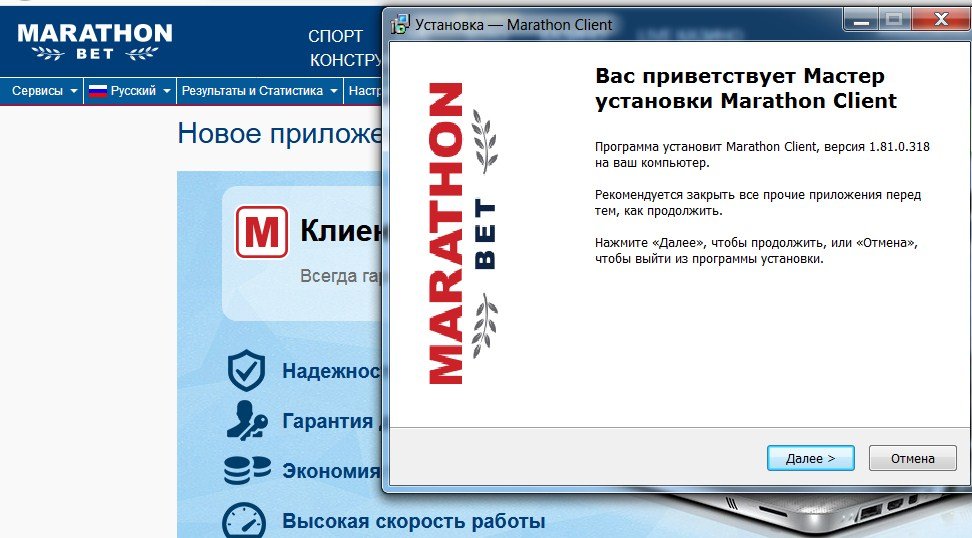The image size is (972, 538).
Task: Click the shield checkmark reliability icon
Action: 246,371
